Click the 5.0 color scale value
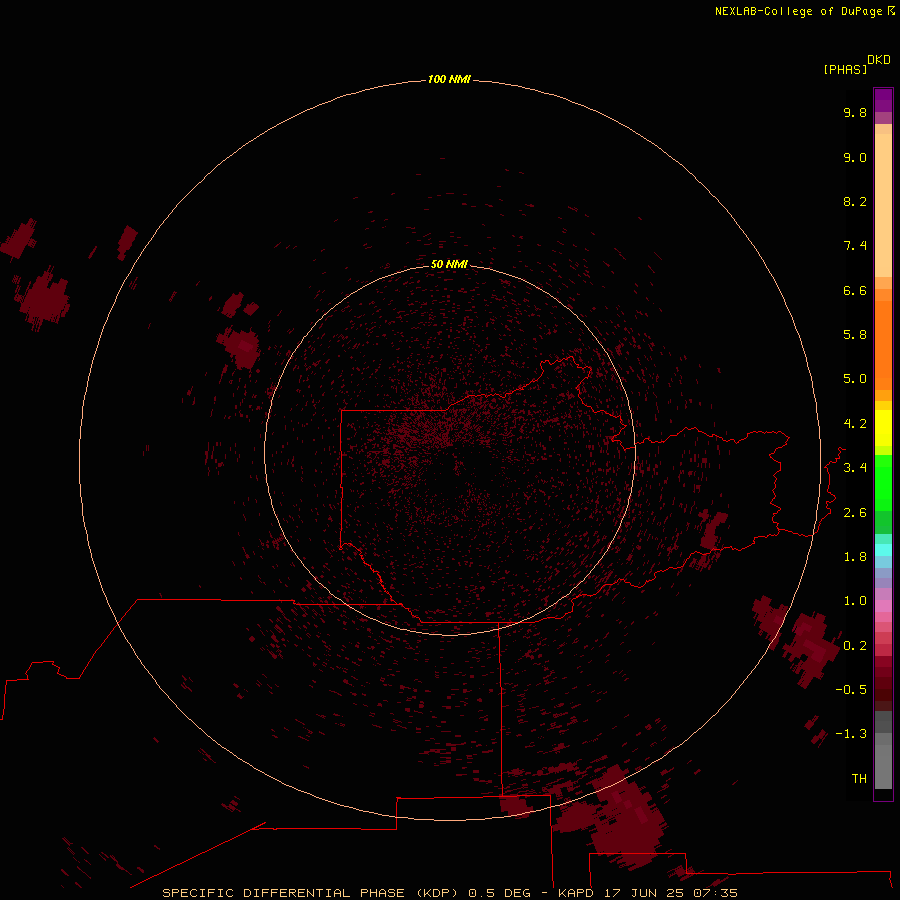The width and height of the screenshot is (900, 900). (855, 379)
